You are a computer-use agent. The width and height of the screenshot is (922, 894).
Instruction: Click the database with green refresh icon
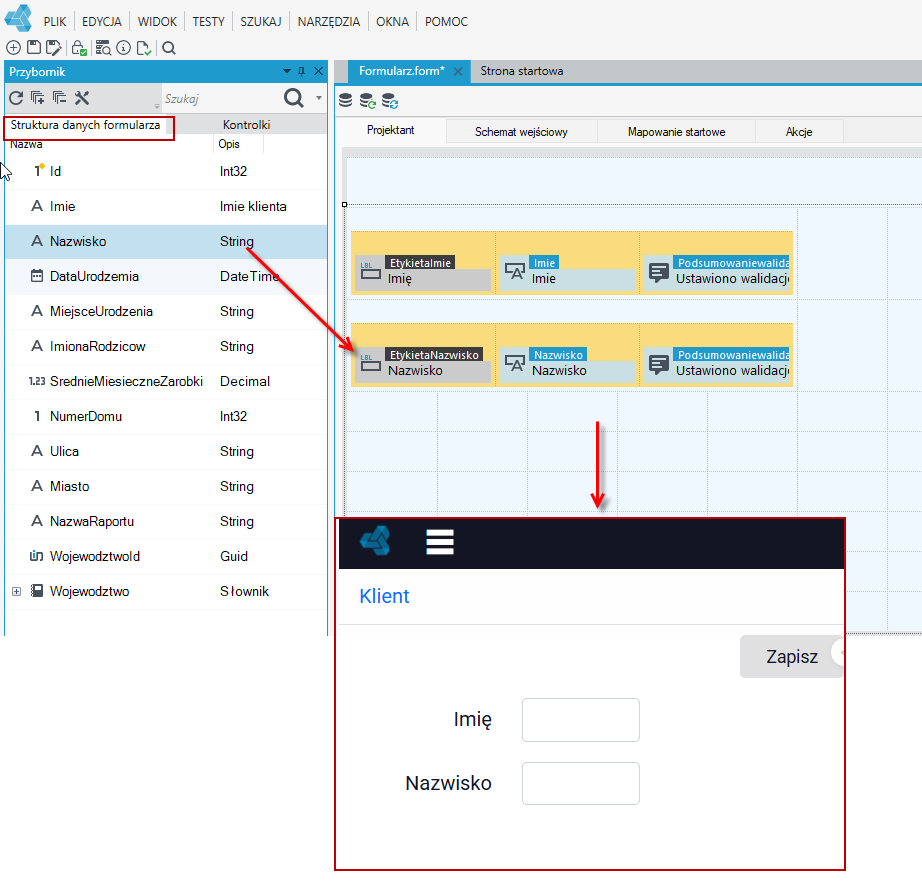pyautogui.click(x=368, y=101)
